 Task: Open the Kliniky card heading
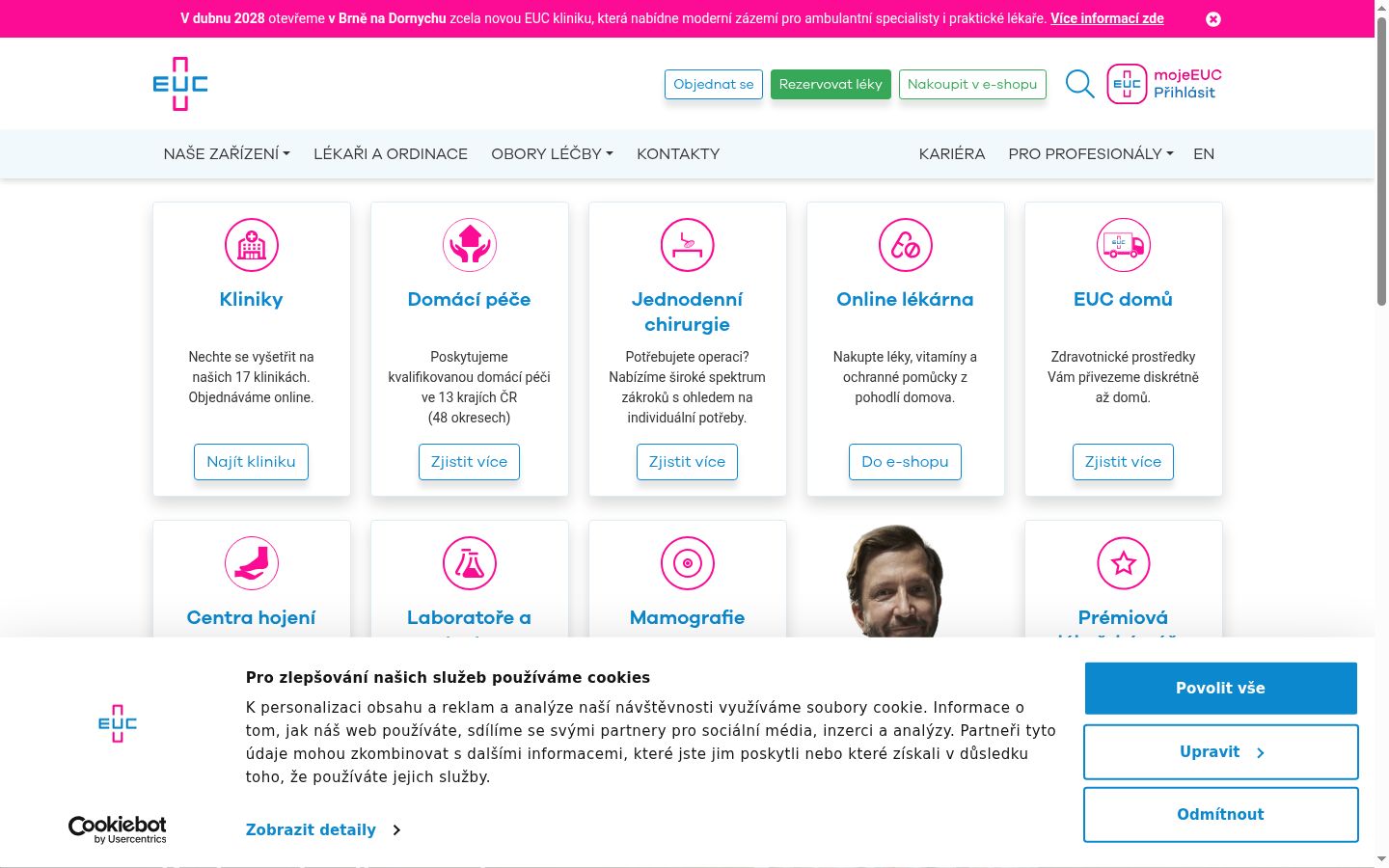252,299
